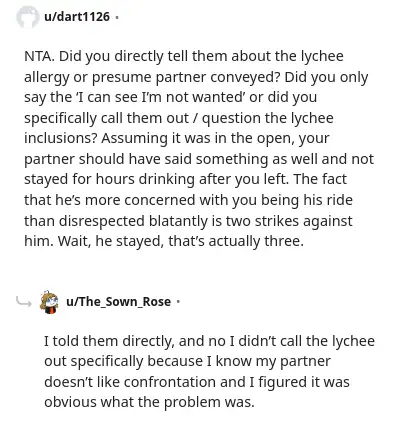
Task: Click The_Sown_Rose's cartoon avatar
Action: click(49, 302)
